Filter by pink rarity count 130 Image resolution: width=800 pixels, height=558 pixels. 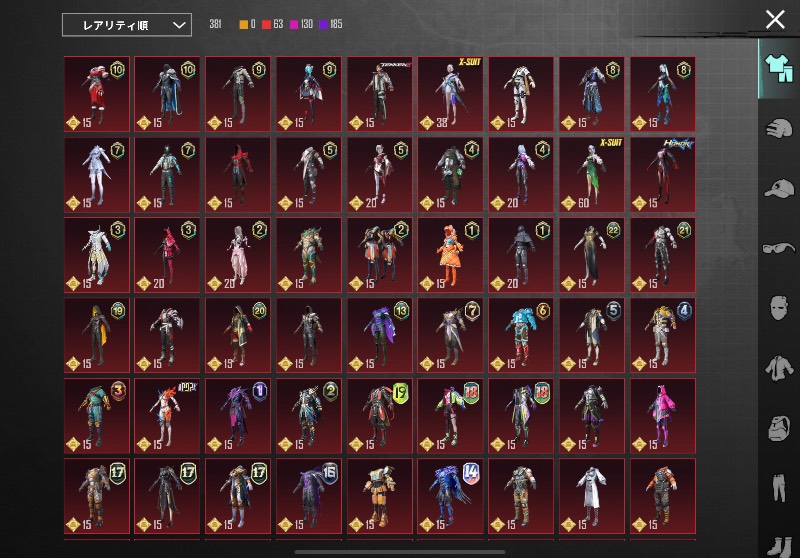click(301, 24)
